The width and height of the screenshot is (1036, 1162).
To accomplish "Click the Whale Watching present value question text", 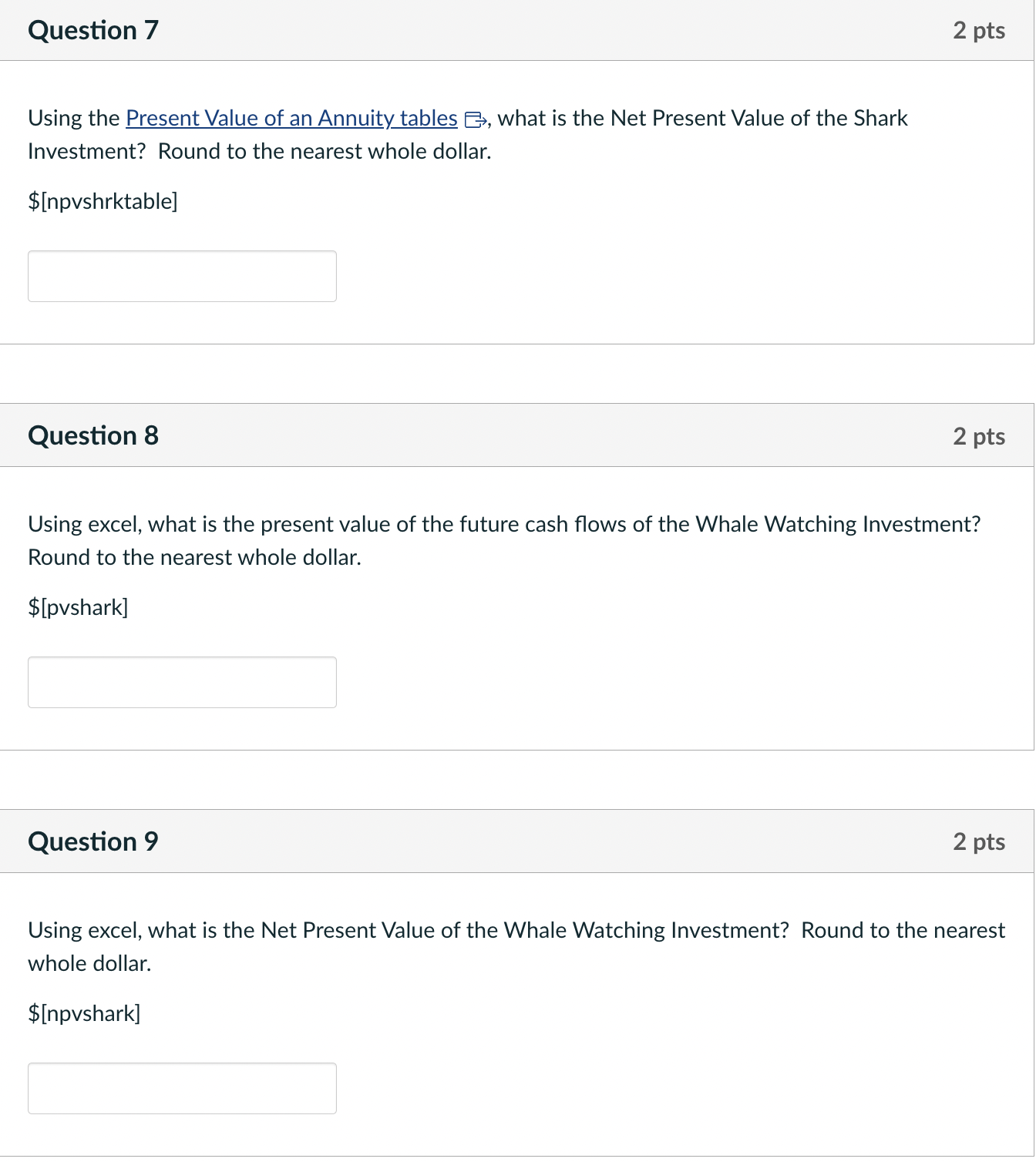I will [501, 539].
